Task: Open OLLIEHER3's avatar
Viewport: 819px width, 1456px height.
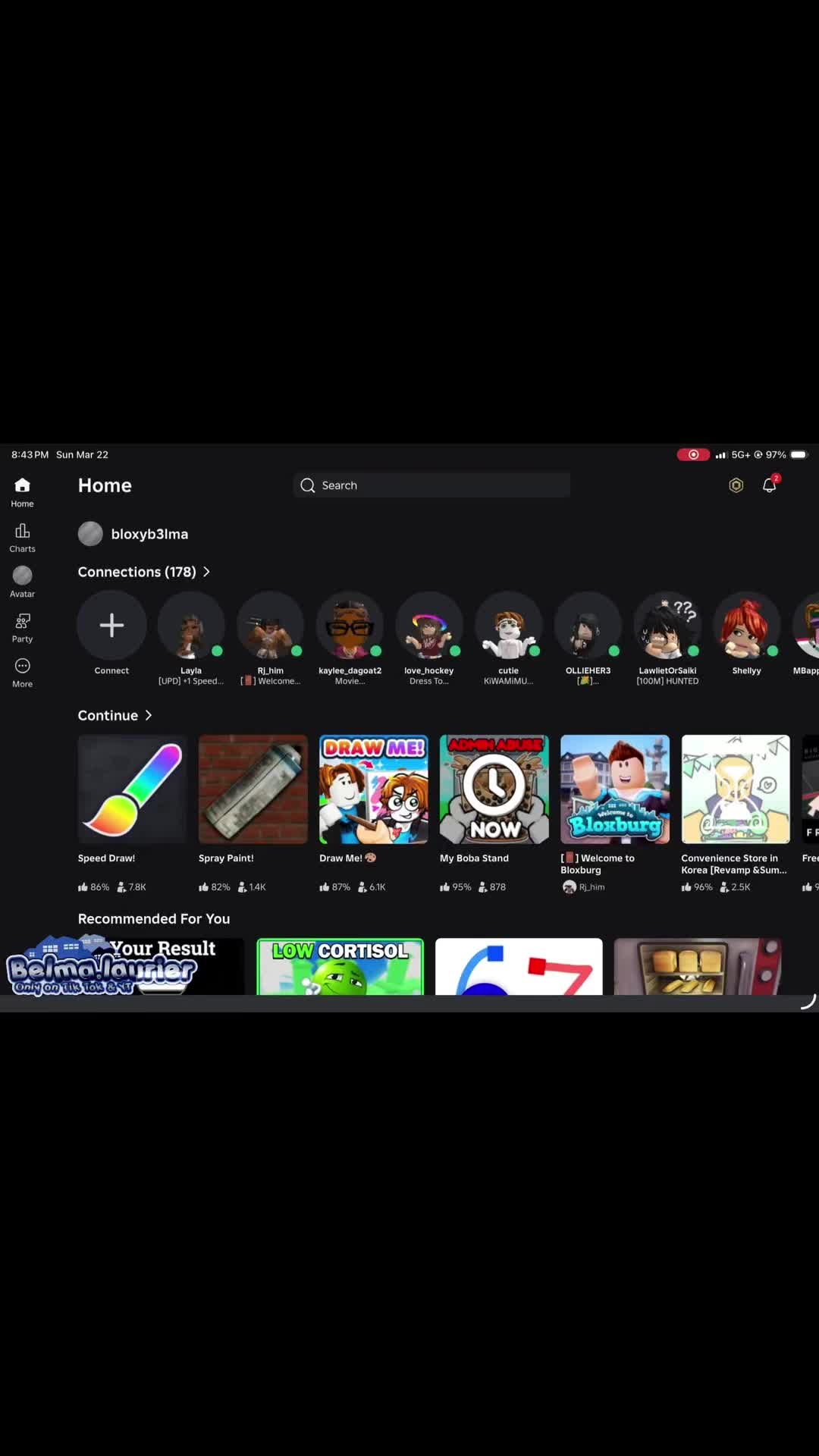Action: pos(588,625)
